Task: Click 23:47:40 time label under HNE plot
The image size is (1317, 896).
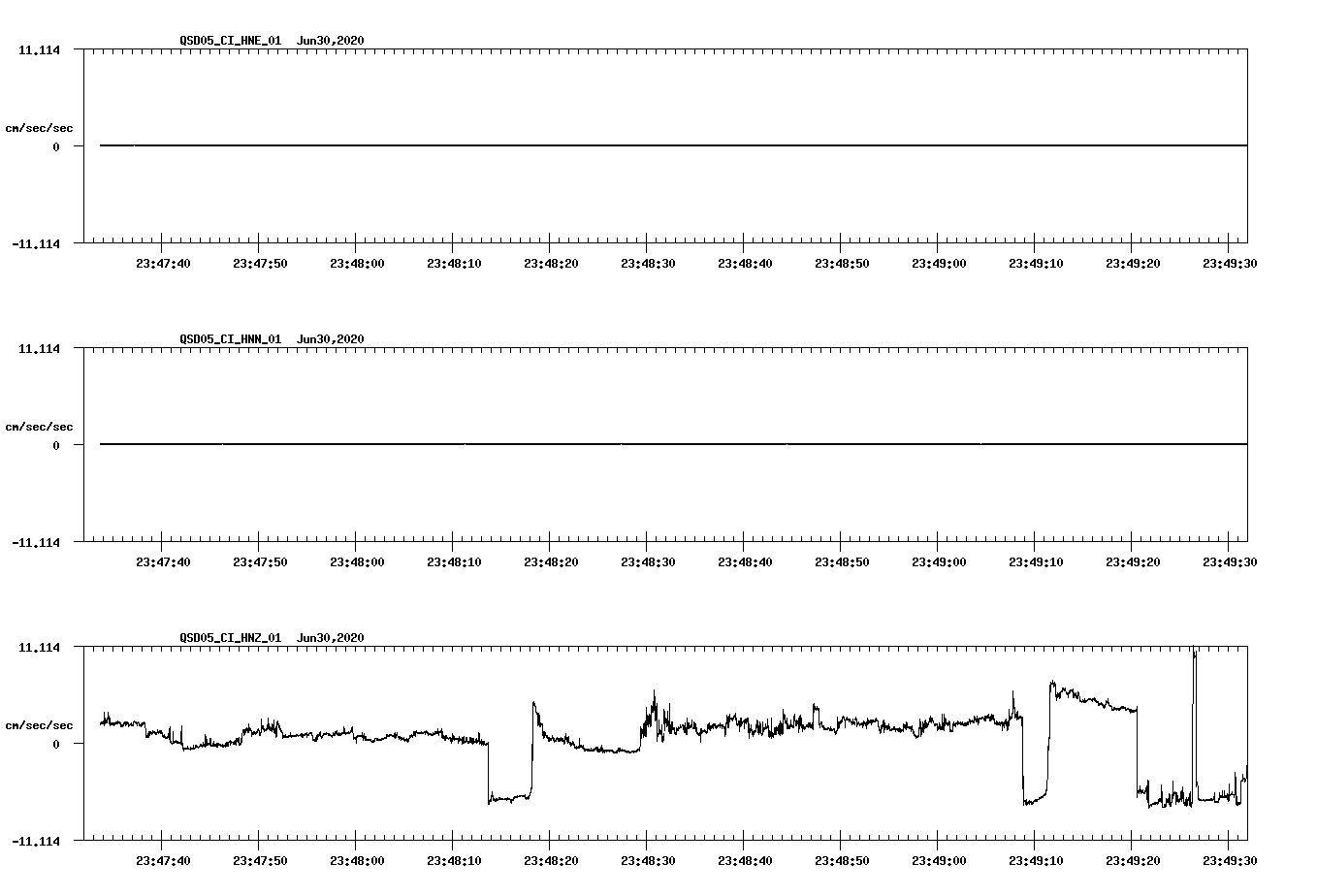Action: (163, 263)
